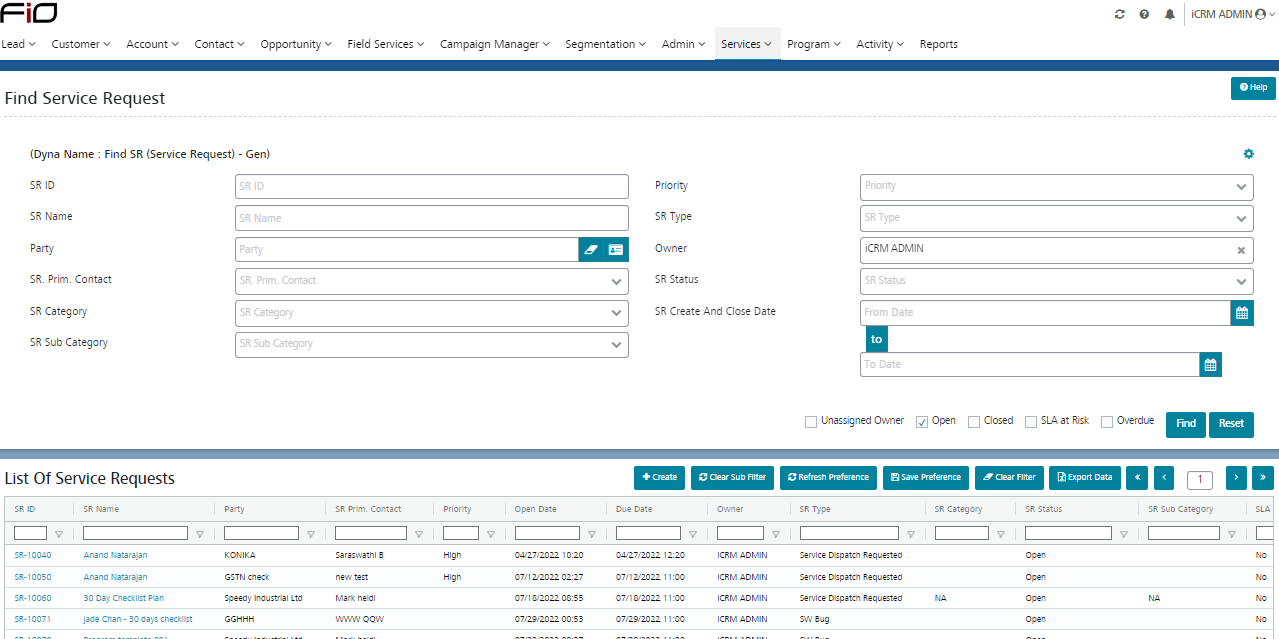Open the notifications bell icon

point(1169,15)
